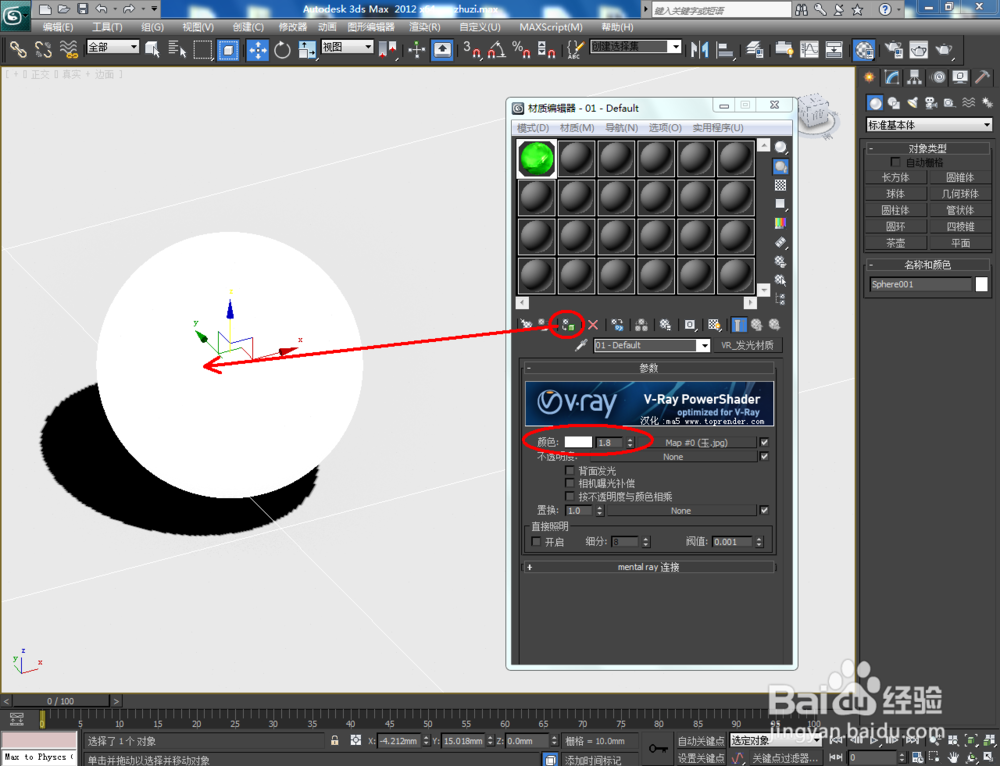Enable the 相机曝光补偿 checkbox
This screenshot has height=766, width=1000.
tap(570, 483)
